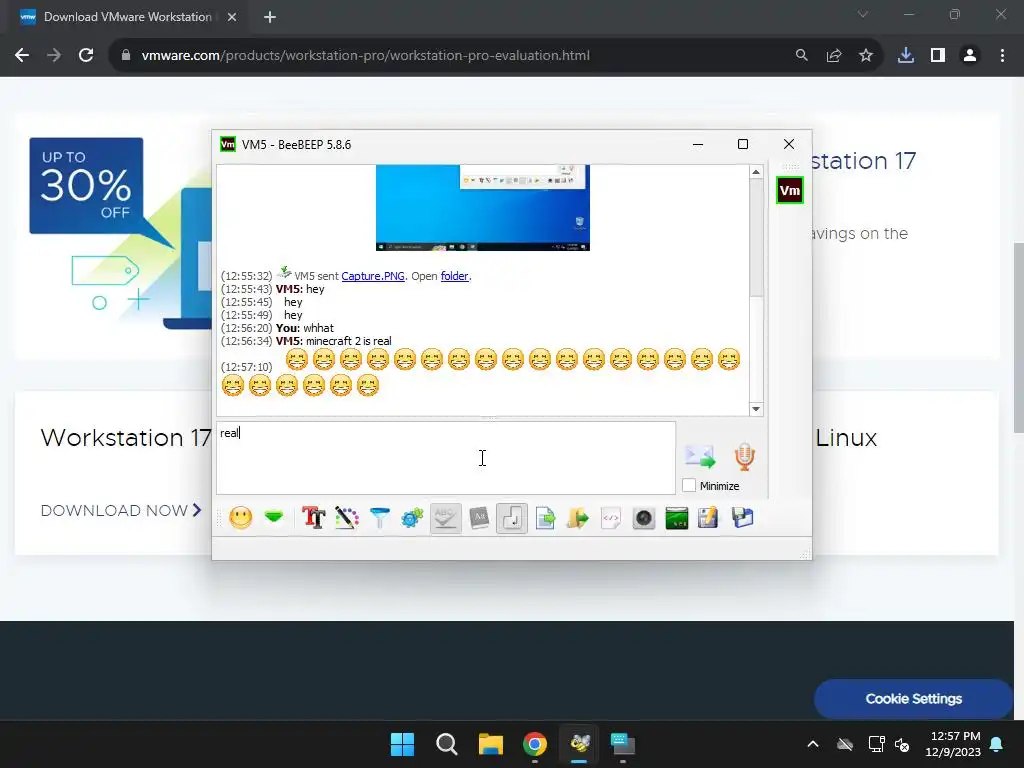This screenshot has height=768, width=1024.
Task: Record a voice message with microphone icon
Action: point(744,456)
